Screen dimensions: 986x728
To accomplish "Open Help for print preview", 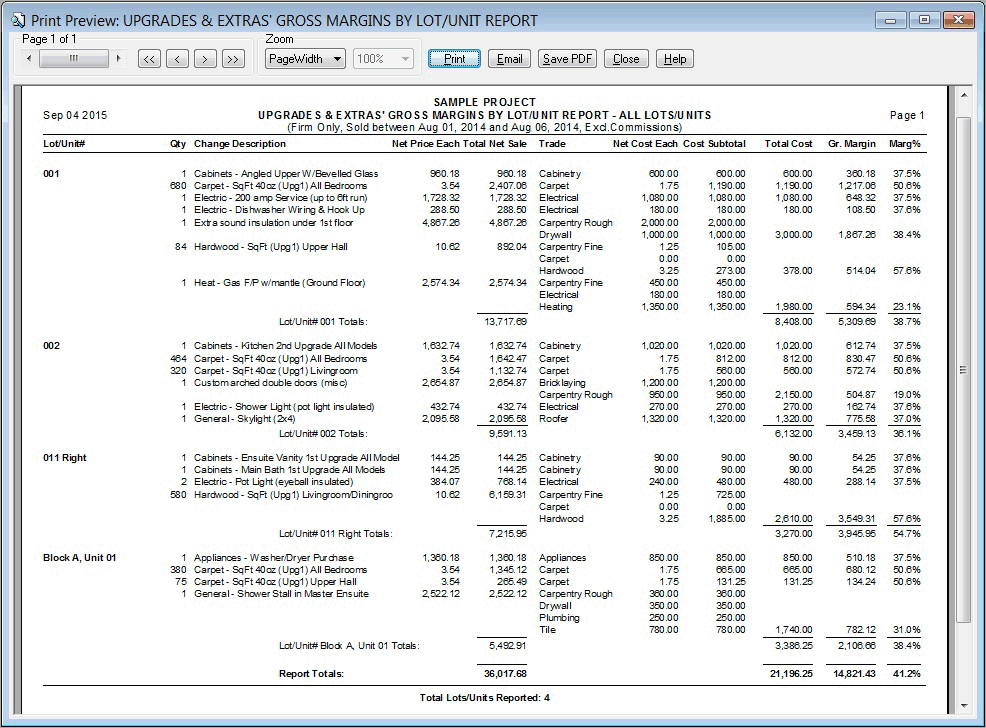I will point(675,59).
